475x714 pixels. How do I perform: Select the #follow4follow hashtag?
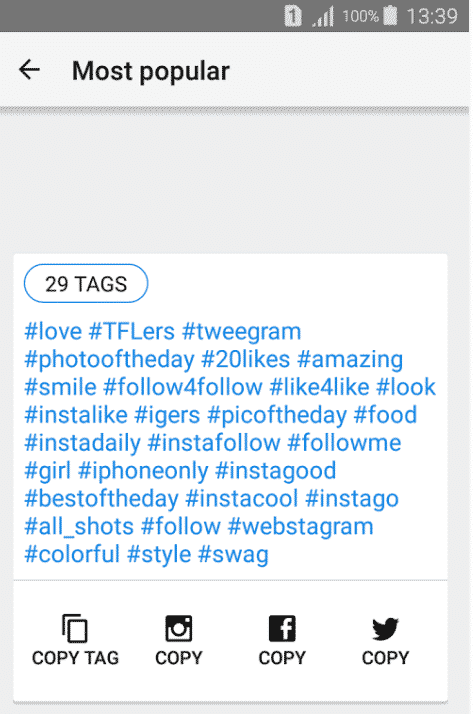click(x=183, y=387)
